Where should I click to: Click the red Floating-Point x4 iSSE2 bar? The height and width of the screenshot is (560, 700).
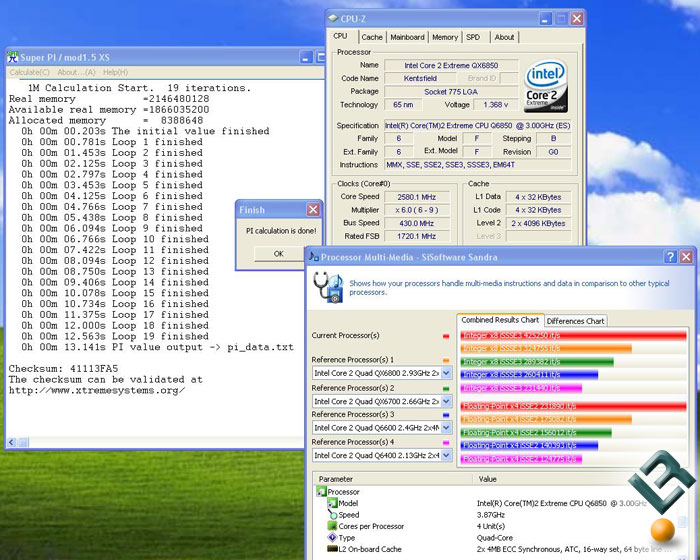point(573,406)
